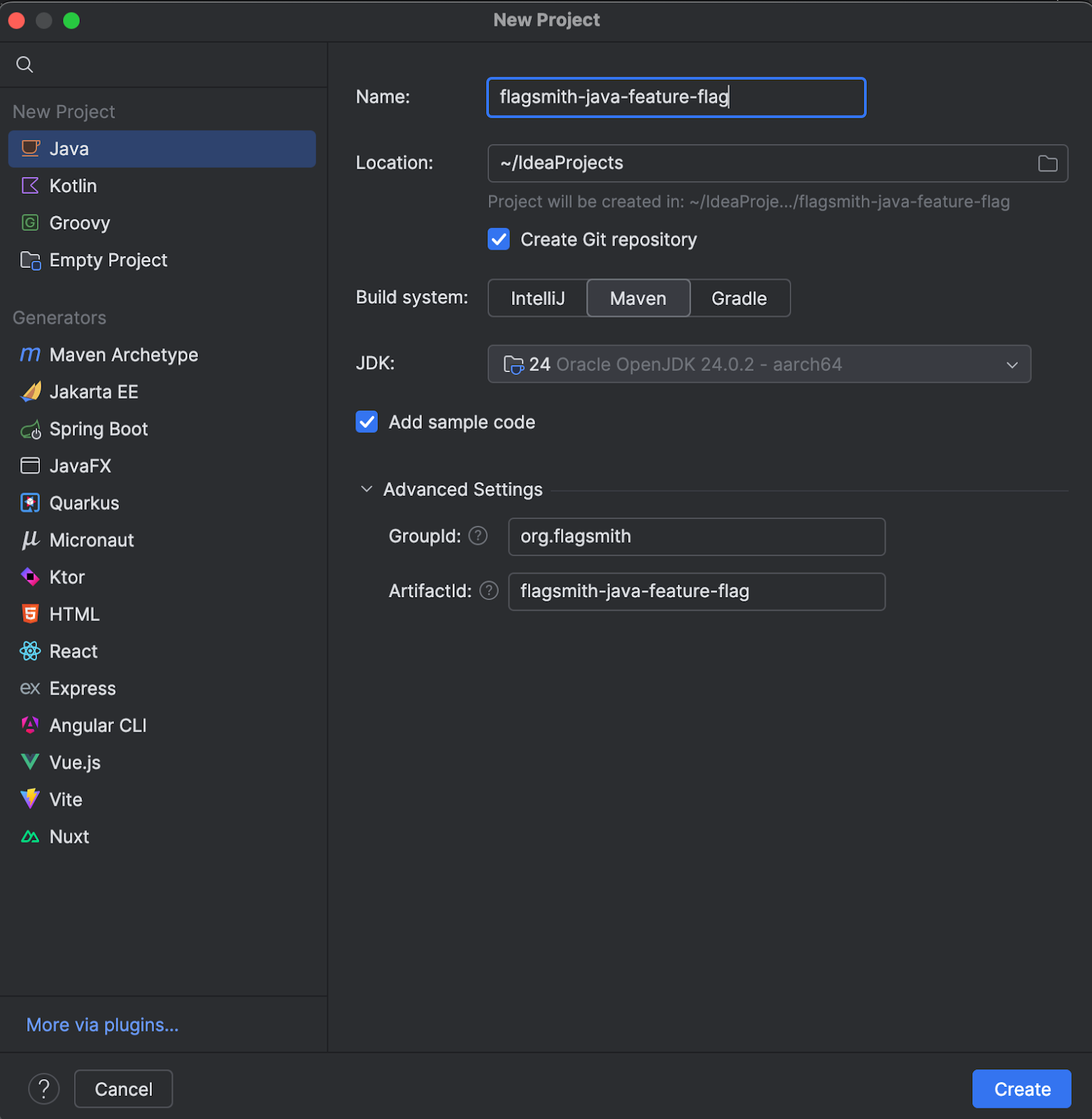Open More via plugins link

pyautogui.click(x=102, y=1025)
